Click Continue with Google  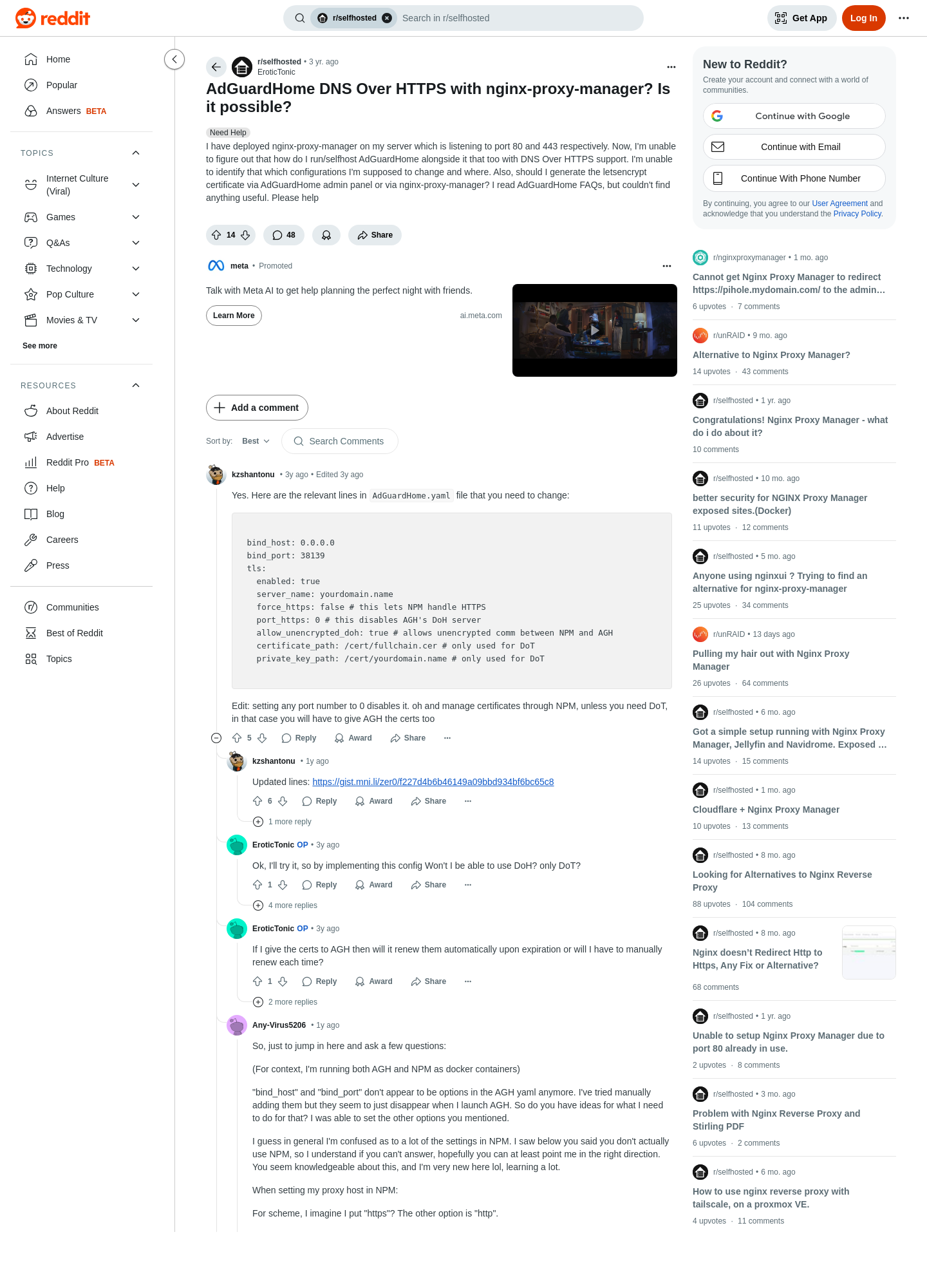point(794,116)
